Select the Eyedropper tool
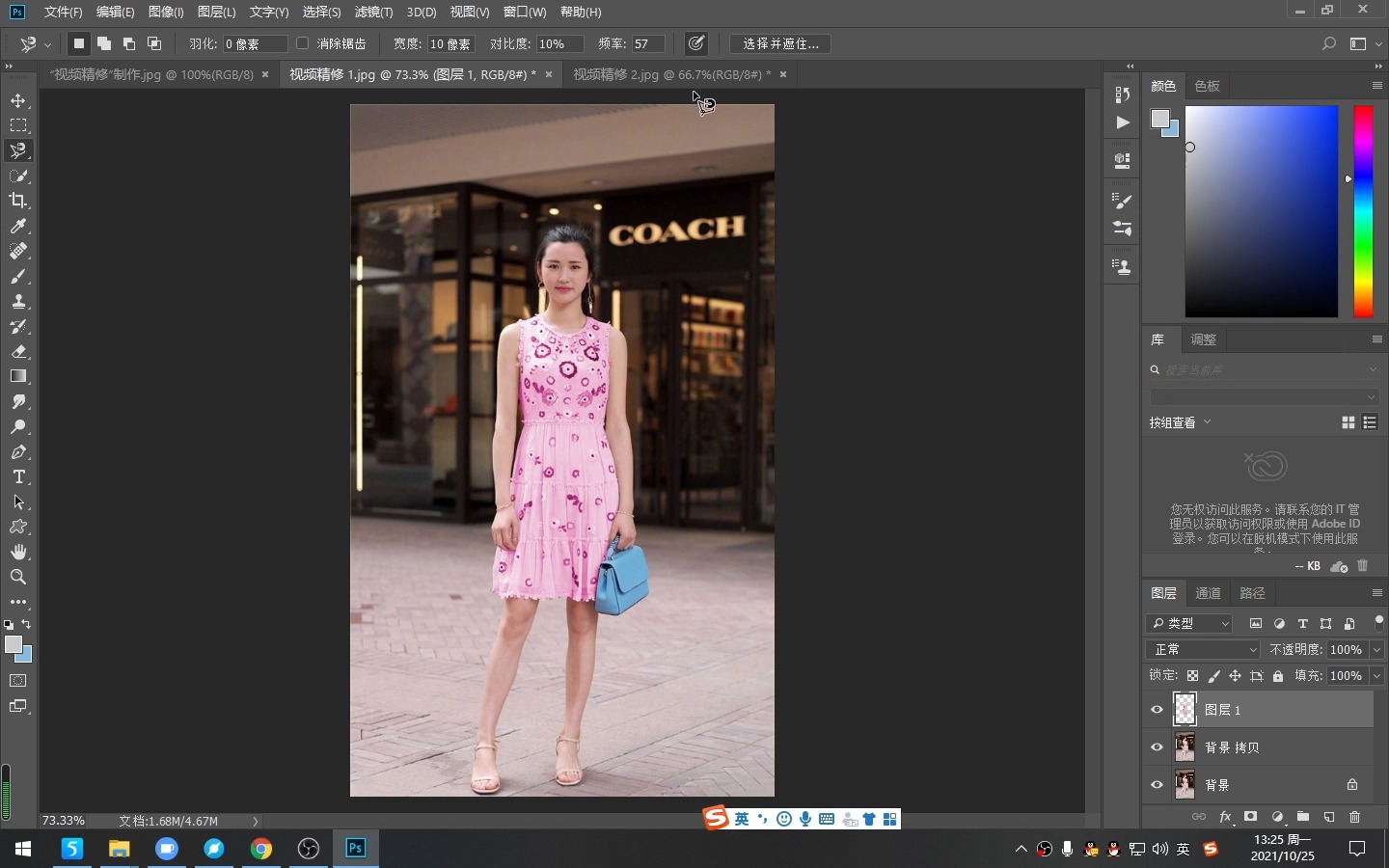Image resolution: width=1389 pixels, height=868 pixels. (18, 226)
